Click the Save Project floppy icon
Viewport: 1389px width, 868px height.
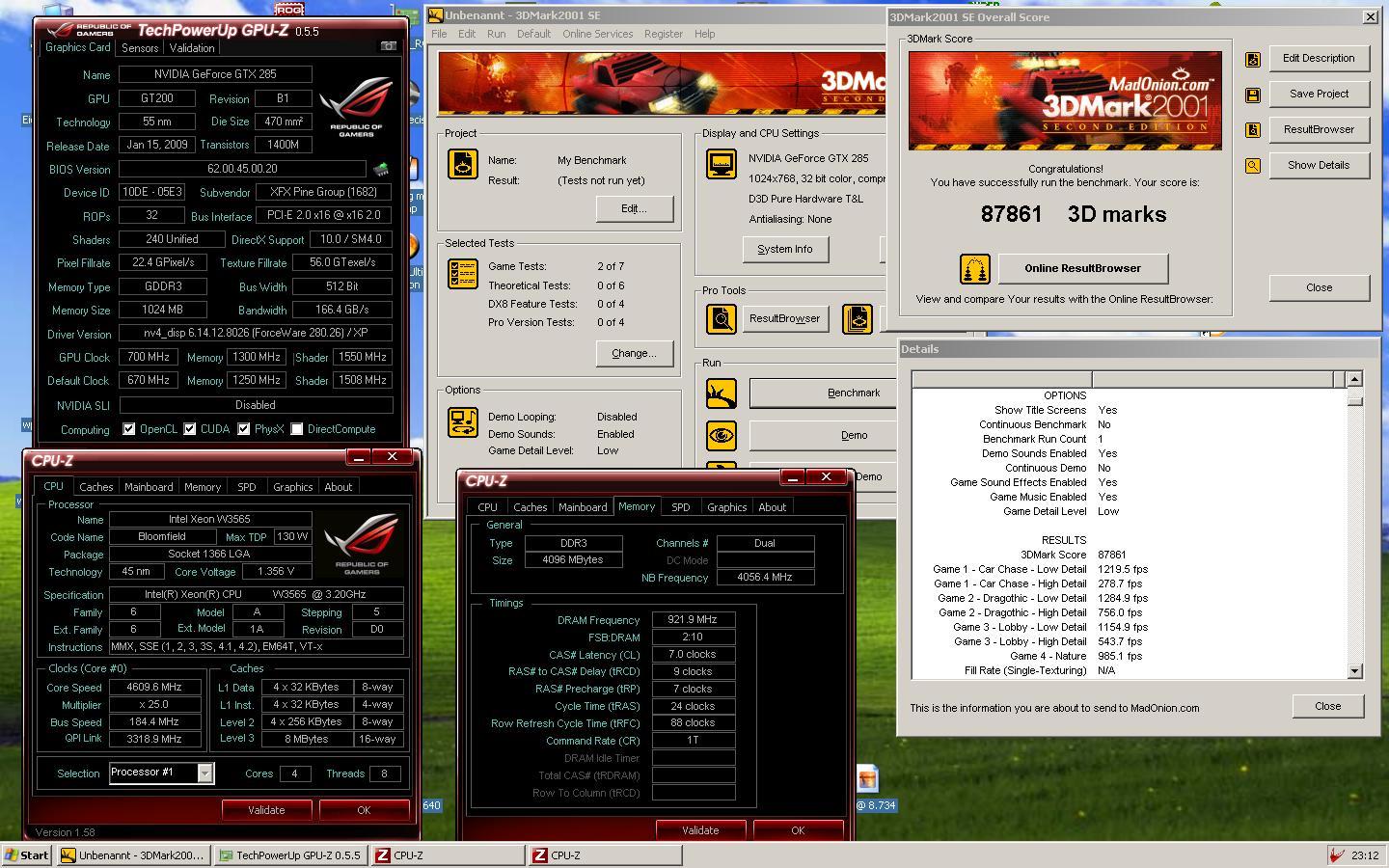(1253, 95)
